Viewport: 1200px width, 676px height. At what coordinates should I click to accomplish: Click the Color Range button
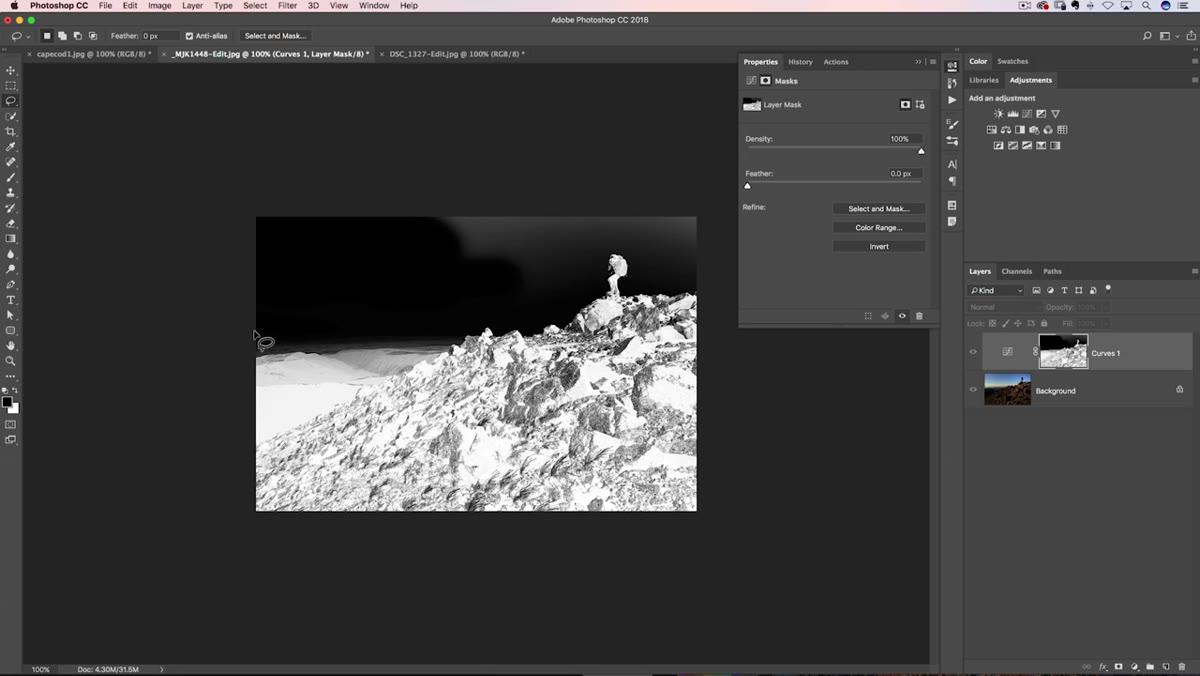(879, 228)
